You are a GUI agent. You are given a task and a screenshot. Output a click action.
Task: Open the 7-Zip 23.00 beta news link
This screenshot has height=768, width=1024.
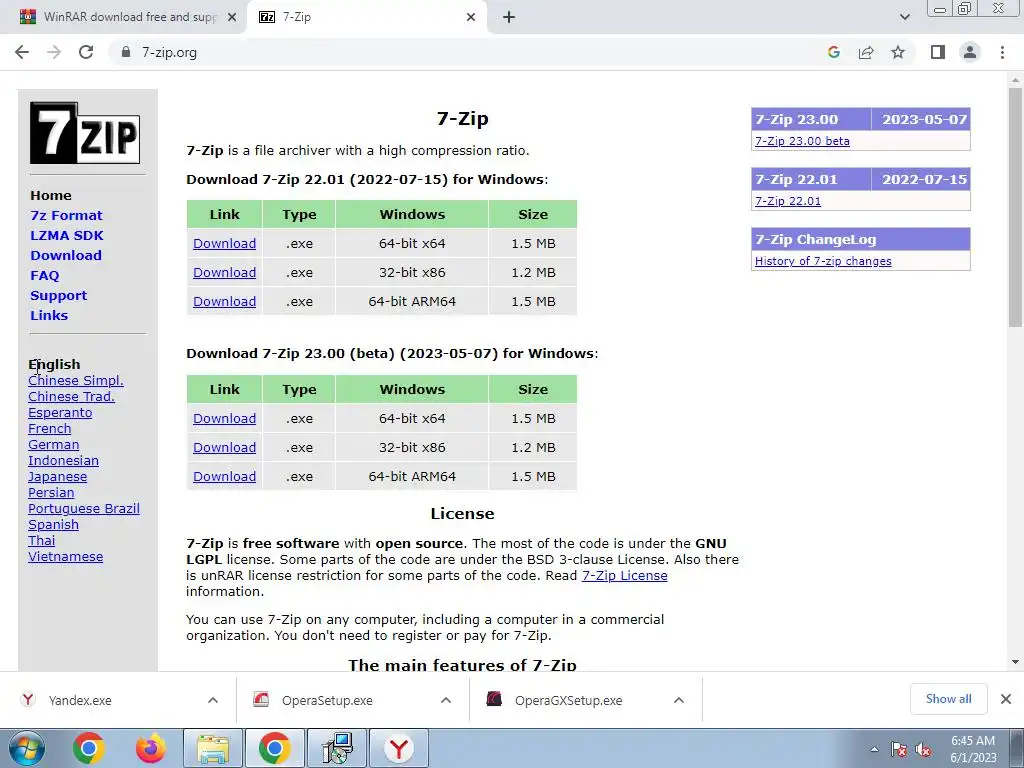[802, 141]
